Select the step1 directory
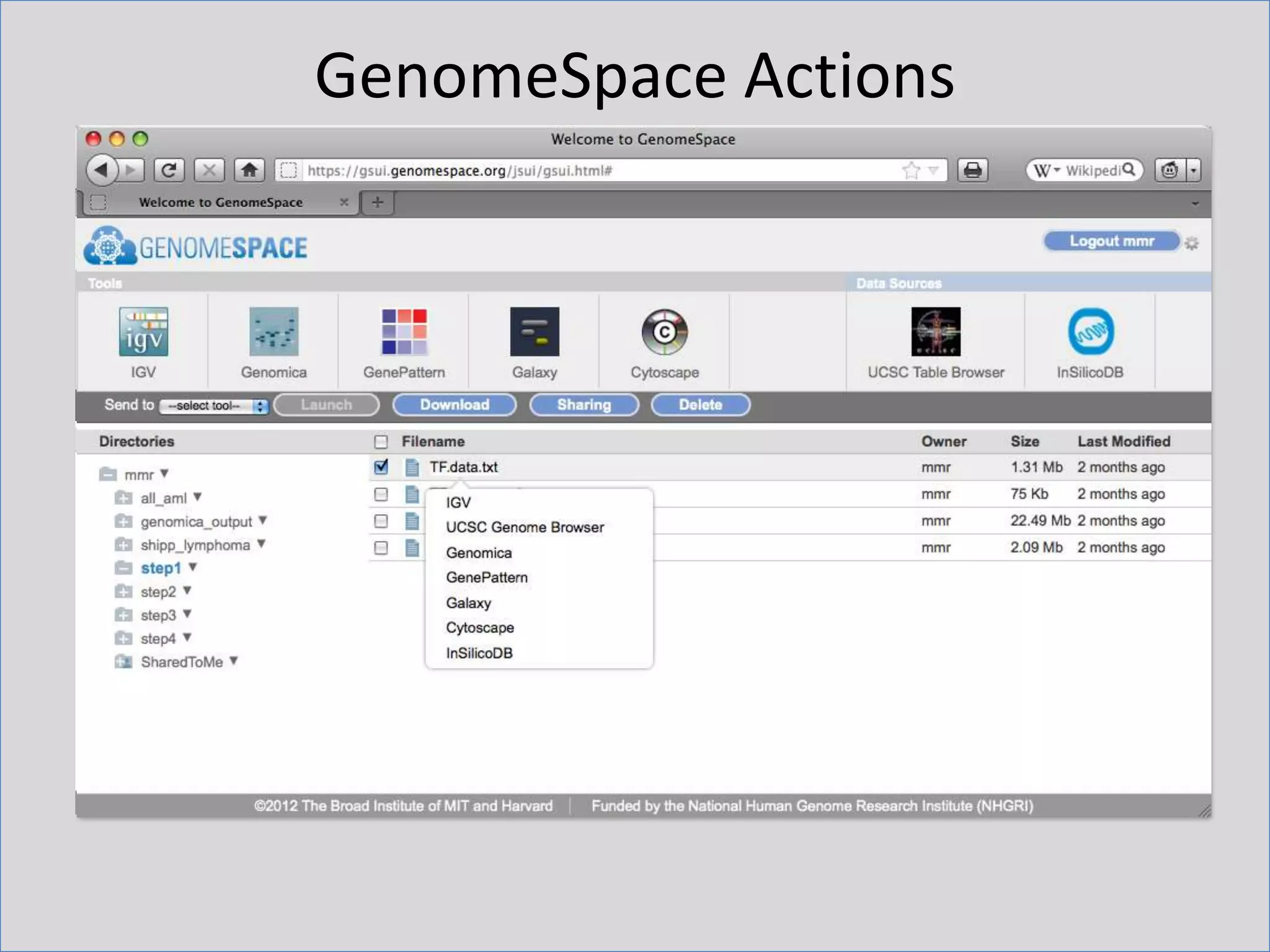 pyautogui.click(x=161, y=568)
